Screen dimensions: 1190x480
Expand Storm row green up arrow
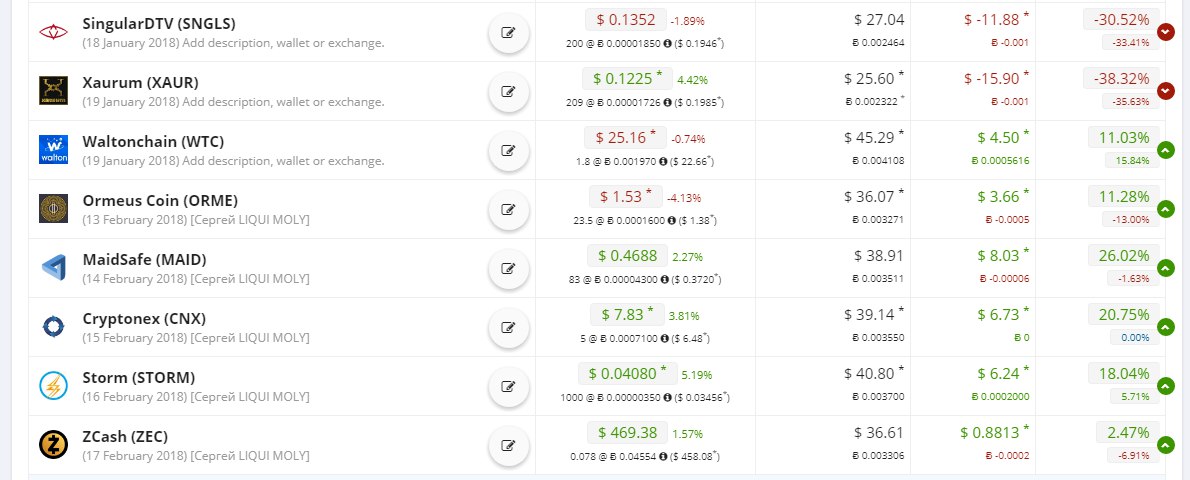1166,386
